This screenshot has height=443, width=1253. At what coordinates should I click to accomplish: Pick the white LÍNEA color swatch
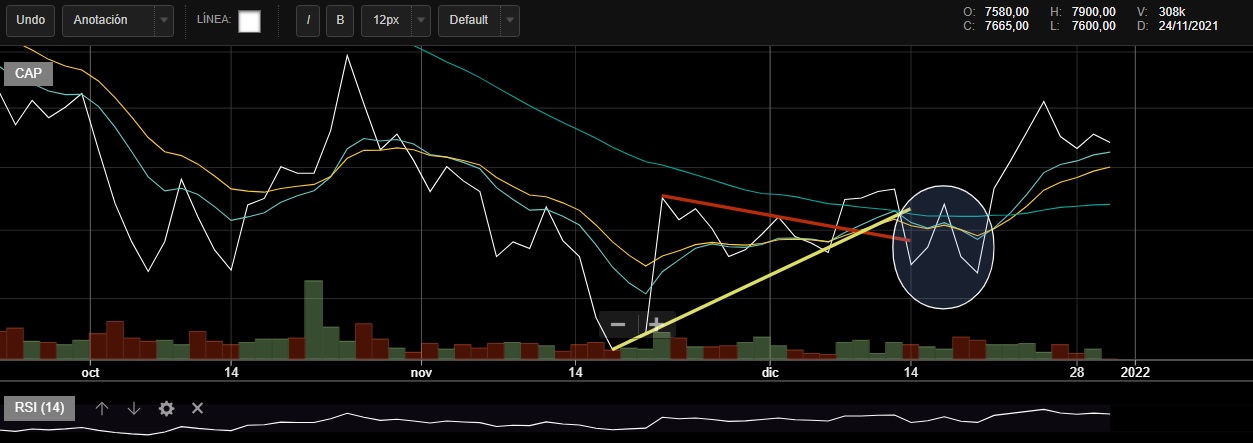(249, 21)
